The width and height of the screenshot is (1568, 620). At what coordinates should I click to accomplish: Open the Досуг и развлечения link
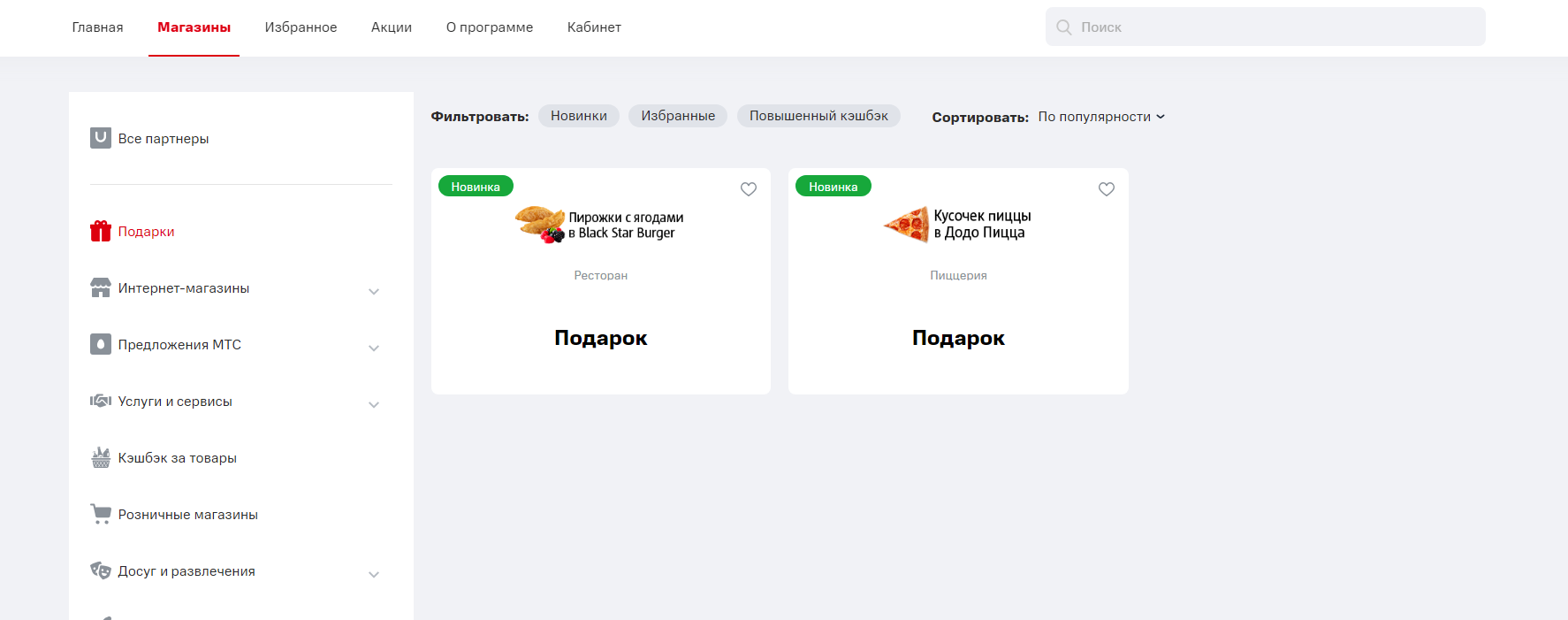[186, 571]
